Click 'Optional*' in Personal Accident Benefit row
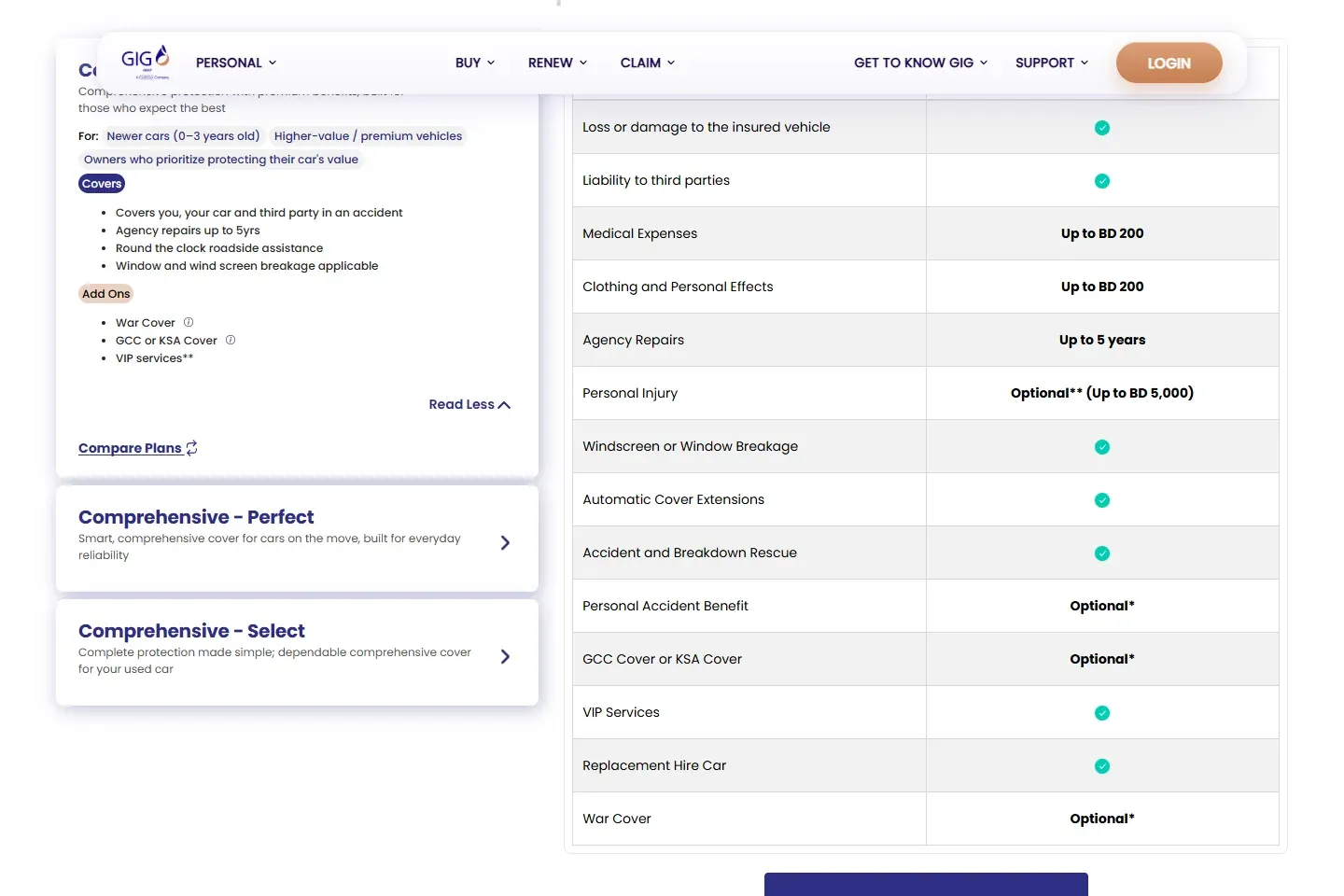 1102,606
